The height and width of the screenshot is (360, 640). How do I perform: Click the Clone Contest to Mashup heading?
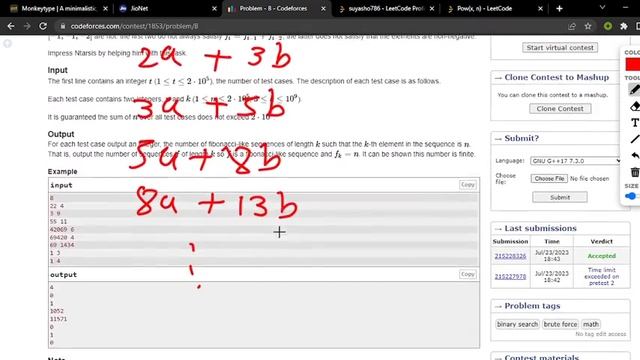tap(557, 77)
